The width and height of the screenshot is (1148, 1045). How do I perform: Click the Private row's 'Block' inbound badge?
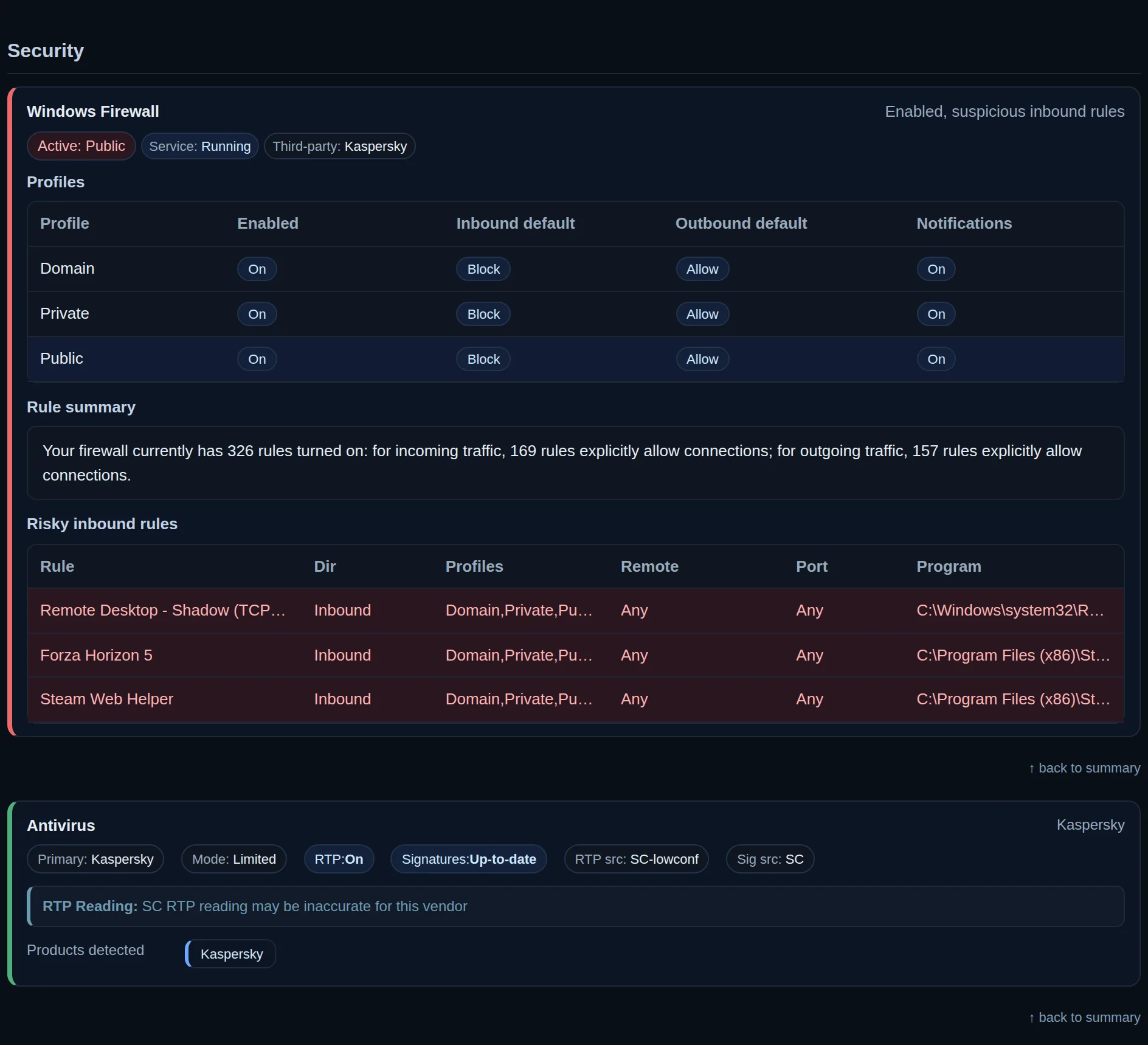click(483, 314)
